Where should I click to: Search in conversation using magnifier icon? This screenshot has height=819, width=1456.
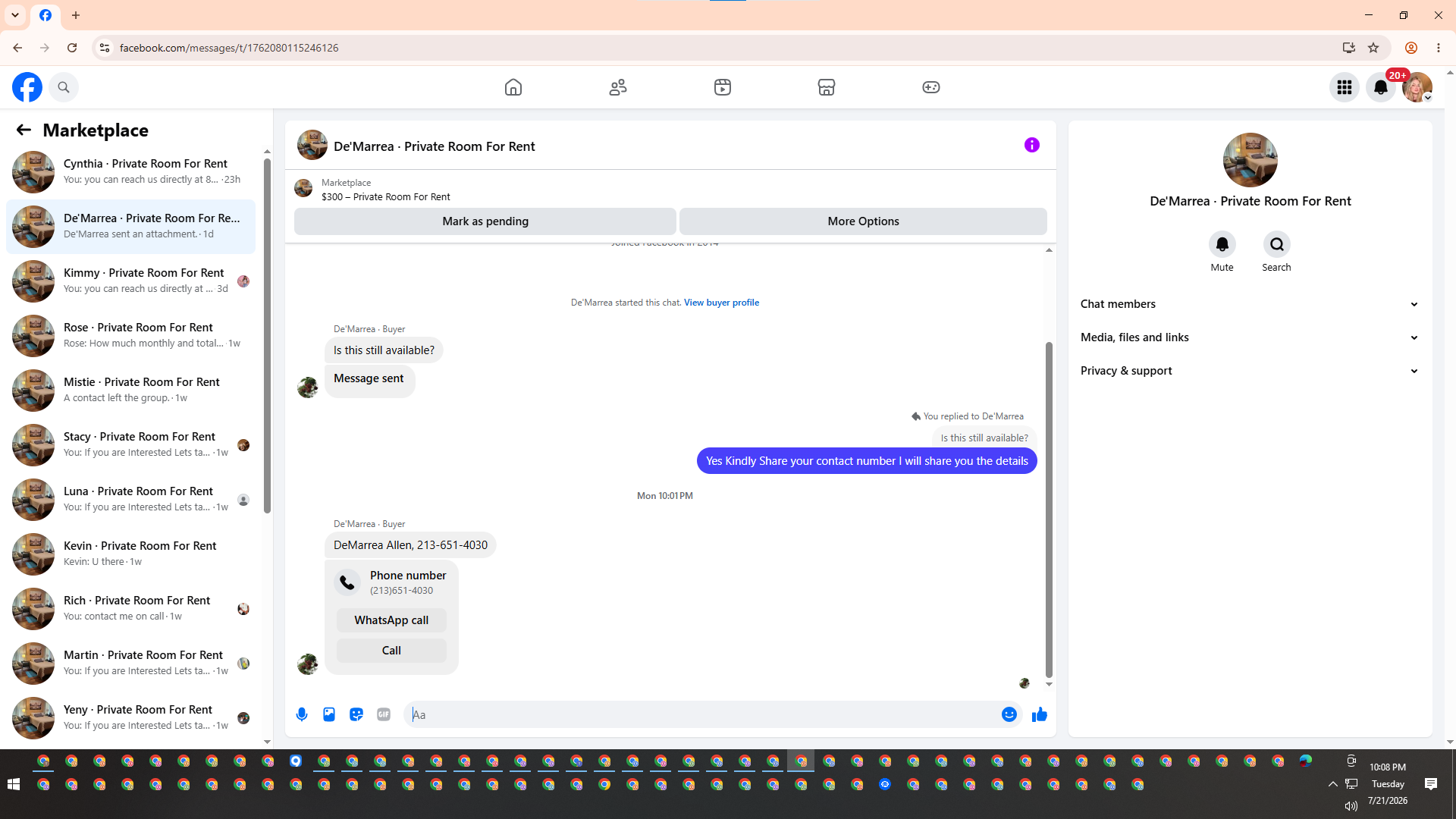click(1277, 244)
